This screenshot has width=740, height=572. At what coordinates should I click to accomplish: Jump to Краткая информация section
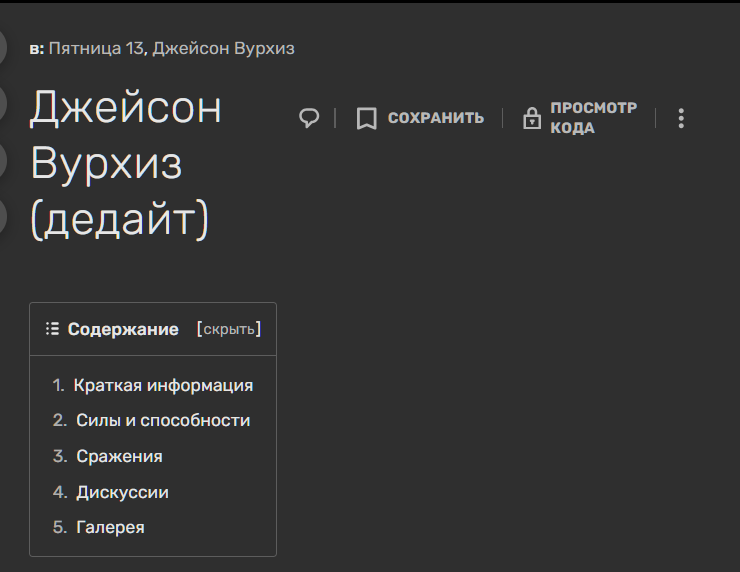(163, 386)
